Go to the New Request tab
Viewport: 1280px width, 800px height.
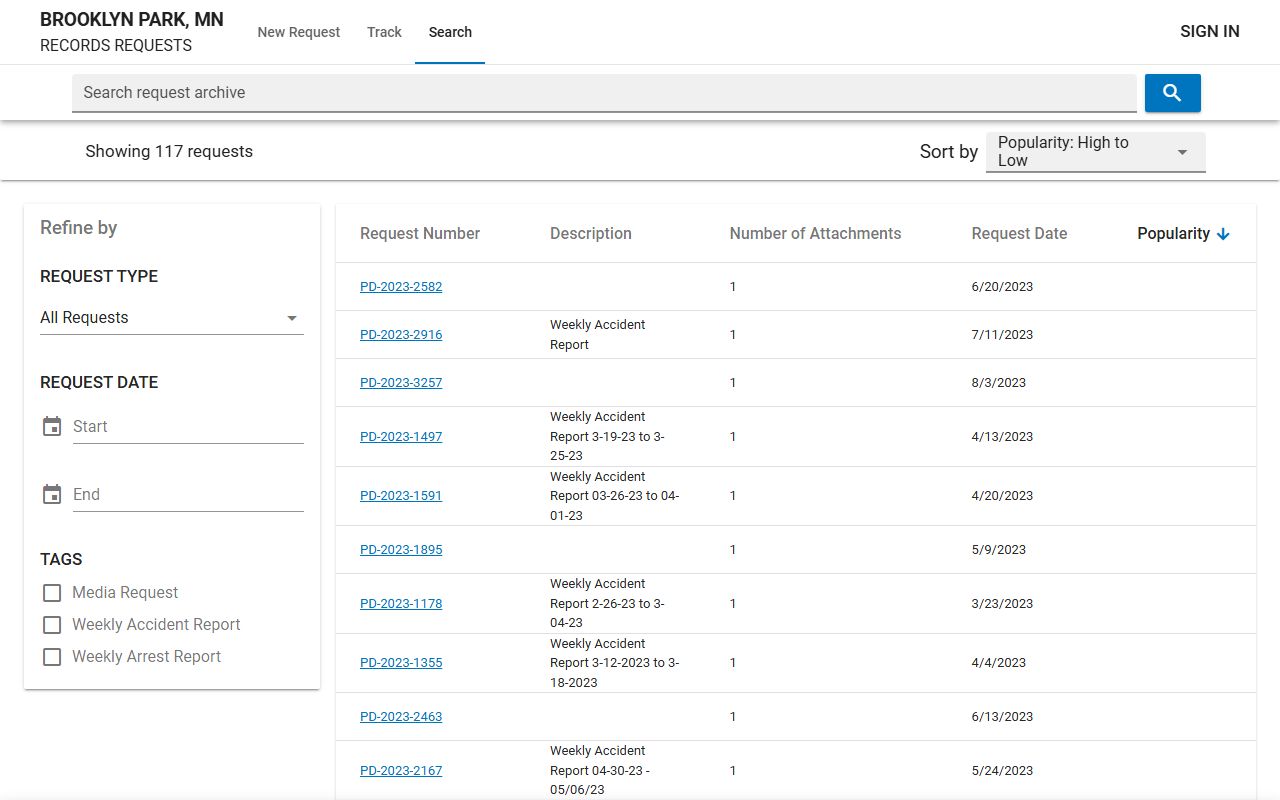[x=299, y=32]
